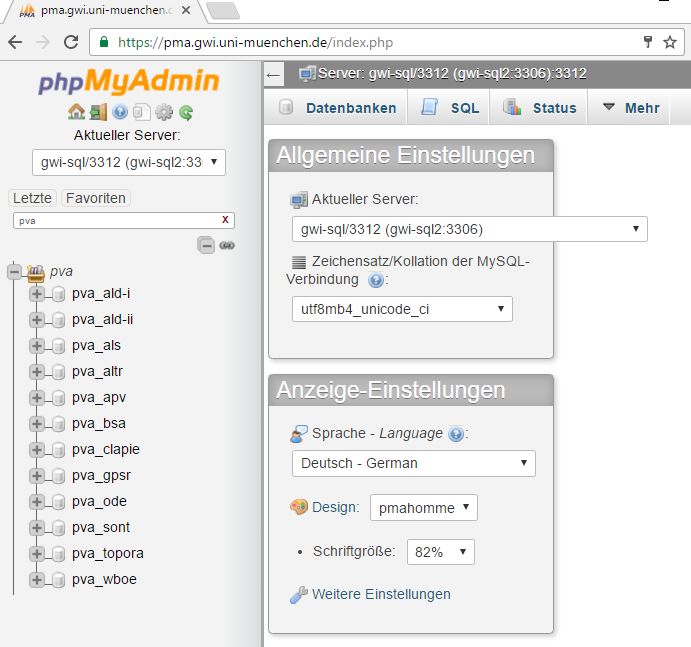
Task: Click database icon next to pva_als
Action: pos(58,346)
